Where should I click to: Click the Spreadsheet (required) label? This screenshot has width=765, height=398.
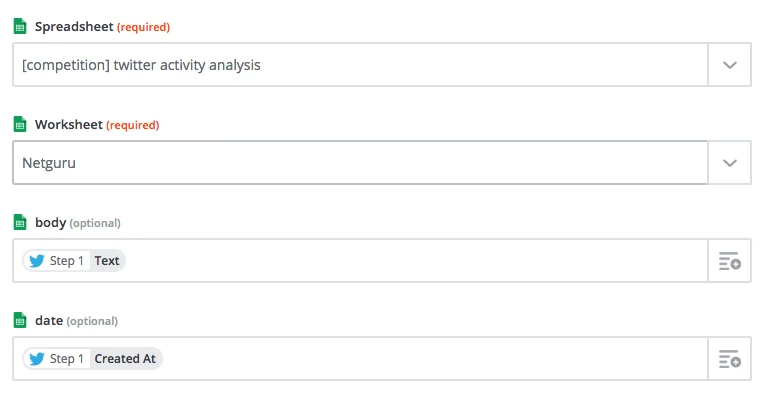[102, 27]
